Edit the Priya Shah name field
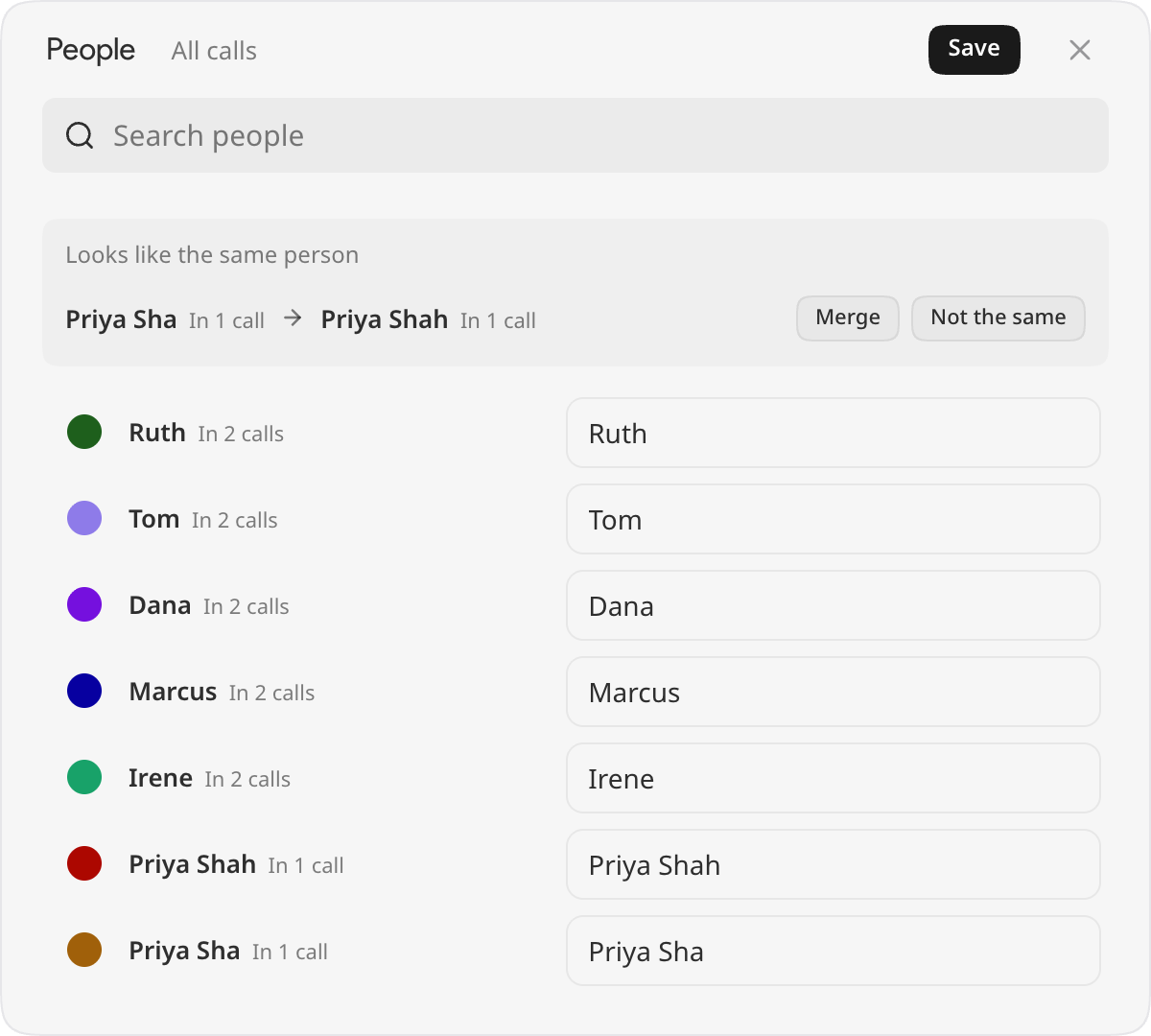 (834, 864)
